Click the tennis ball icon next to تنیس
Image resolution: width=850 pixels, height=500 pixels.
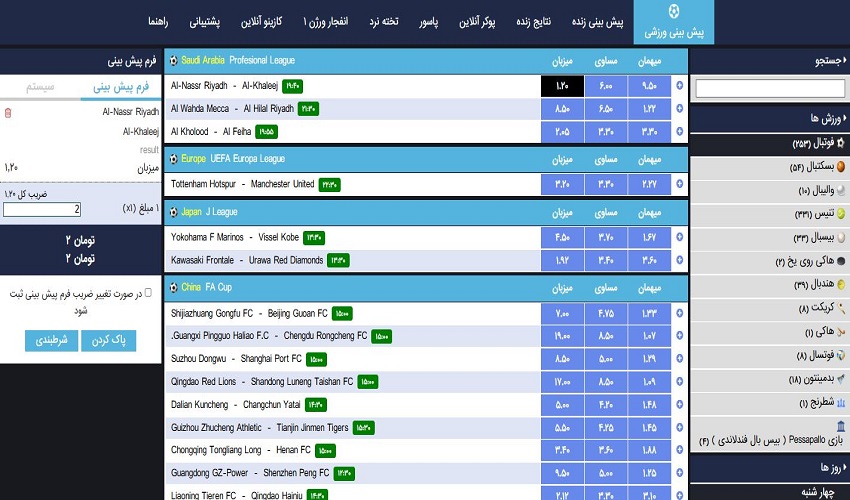pos(841,214)
